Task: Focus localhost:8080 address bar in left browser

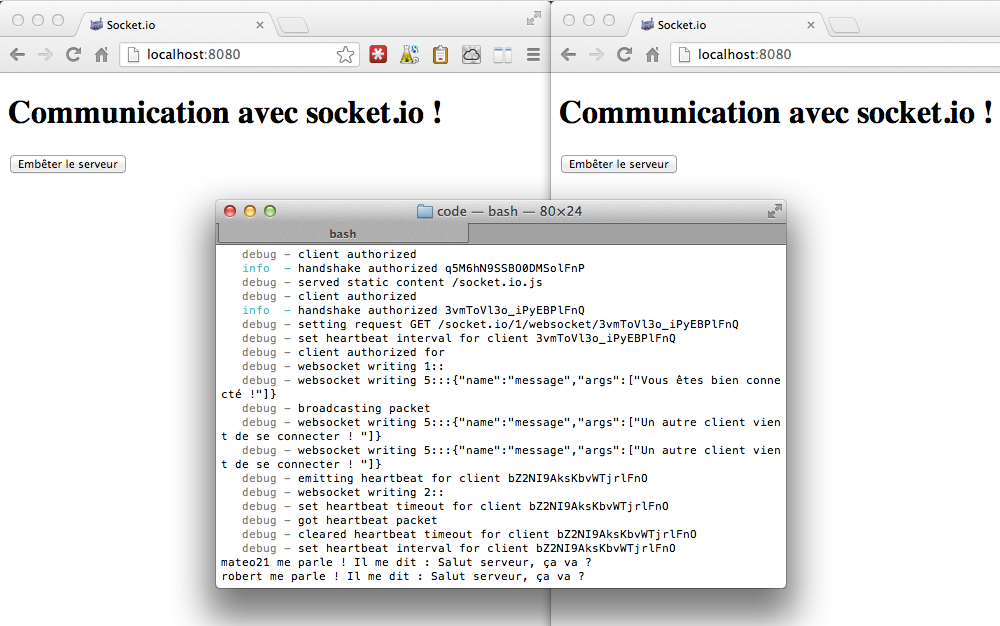Action: coord(240,55)
